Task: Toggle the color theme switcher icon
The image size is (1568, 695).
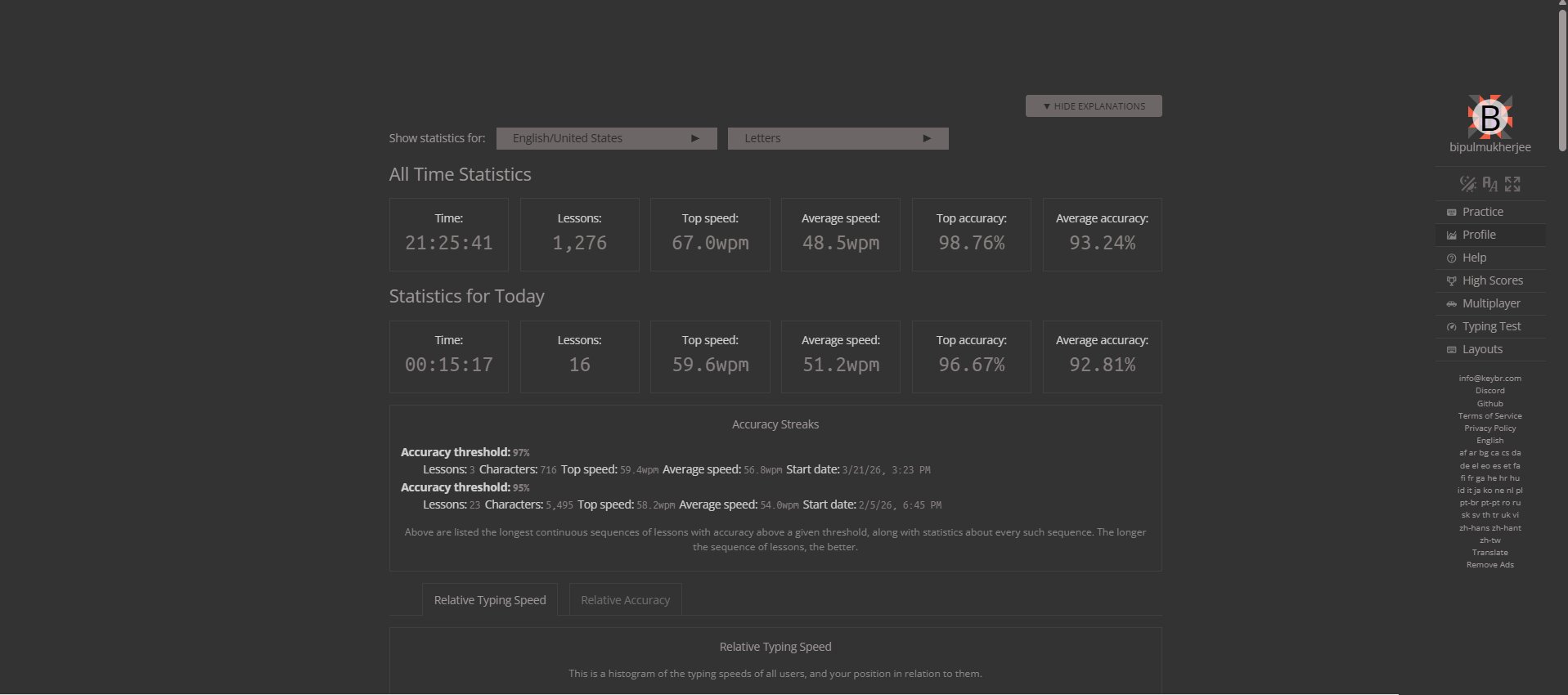Action: [x=1467, y=184]
